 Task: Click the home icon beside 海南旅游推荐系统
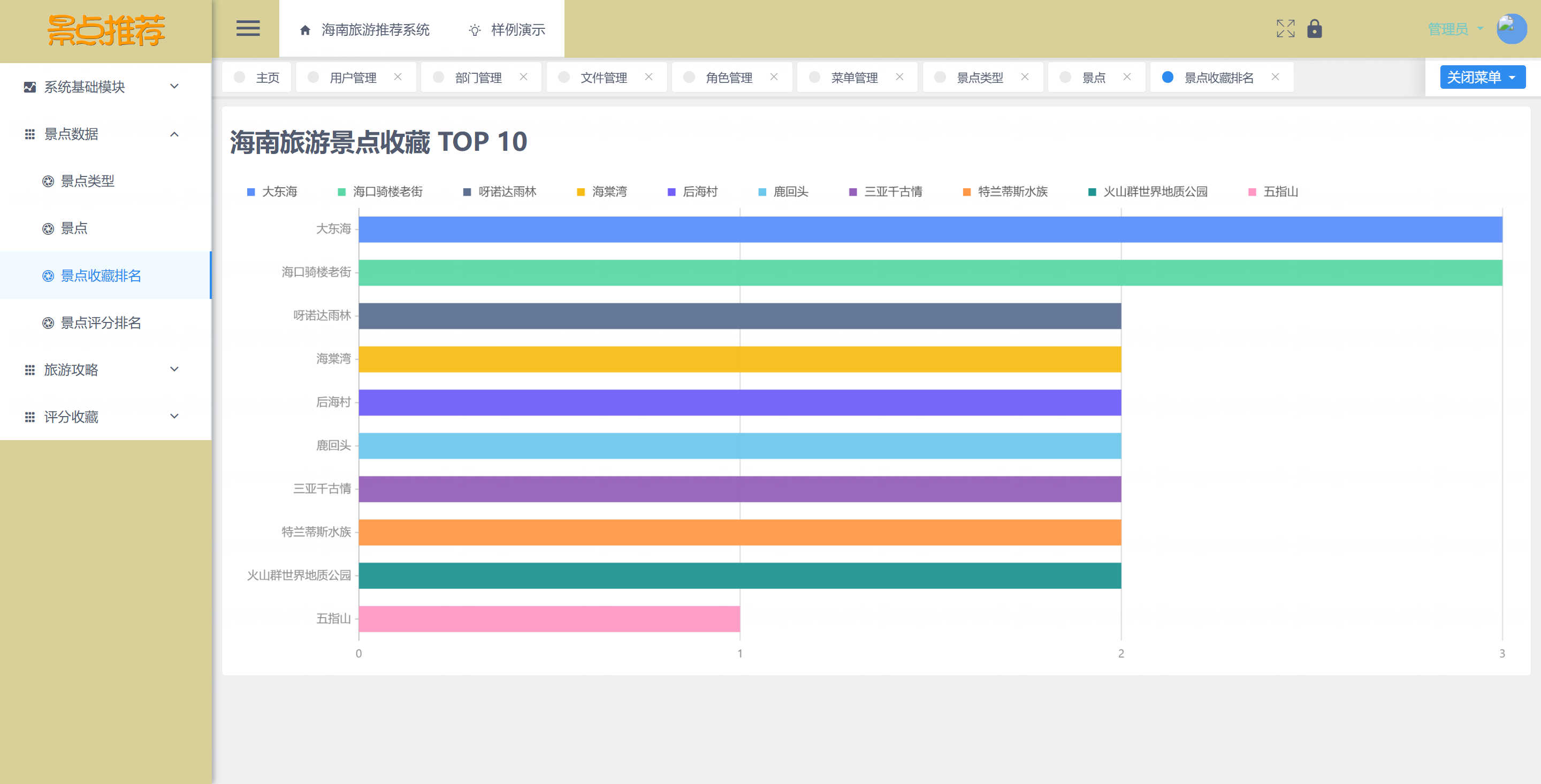[305, 30]
